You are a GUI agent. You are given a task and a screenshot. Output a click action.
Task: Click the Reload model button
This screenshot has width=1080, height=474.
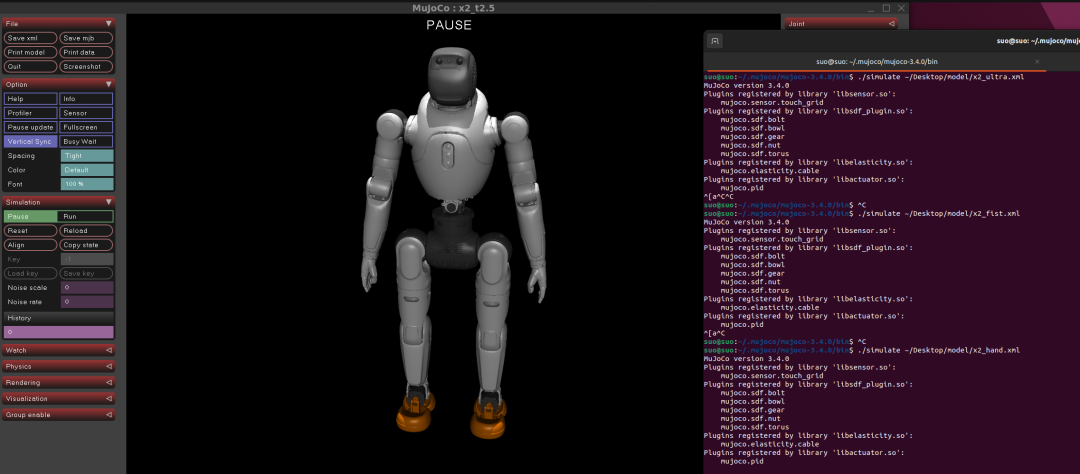[87, 231]
